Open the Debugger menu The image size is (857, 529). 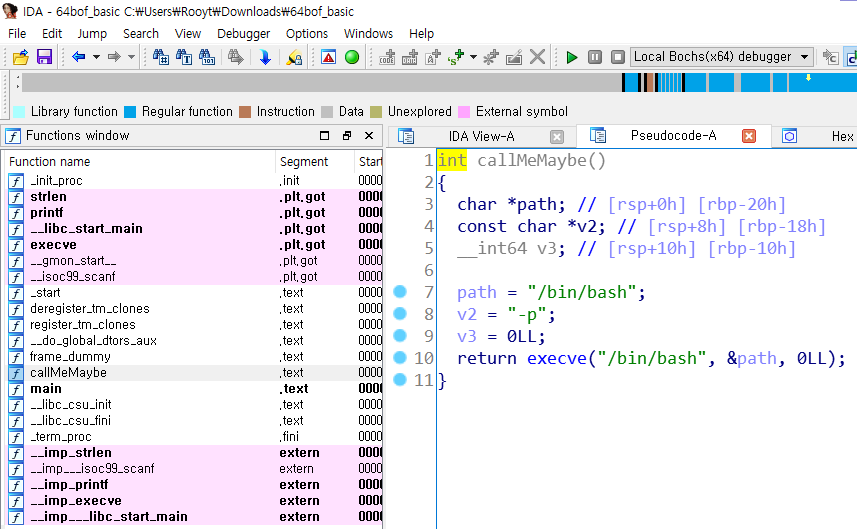click(x=243, y=34)
